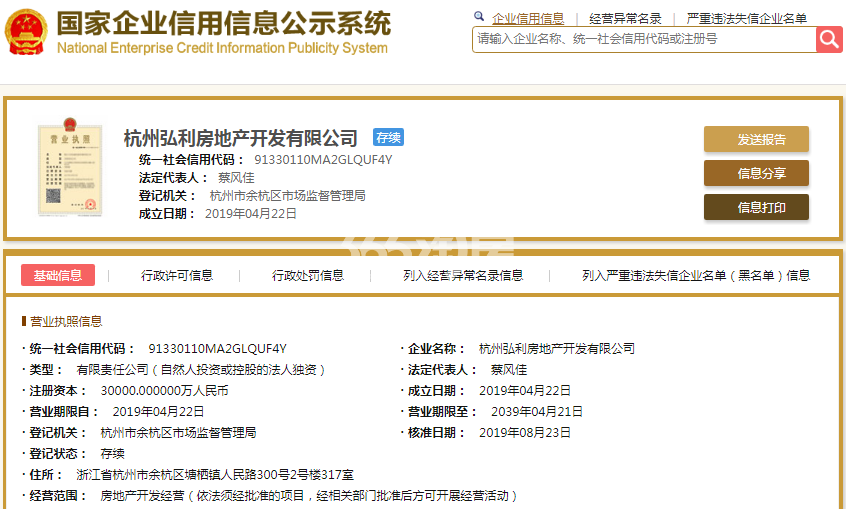Click the registered capital 30000.000000万人民币
The image size is (846, 509).
(x=165, y=391)
